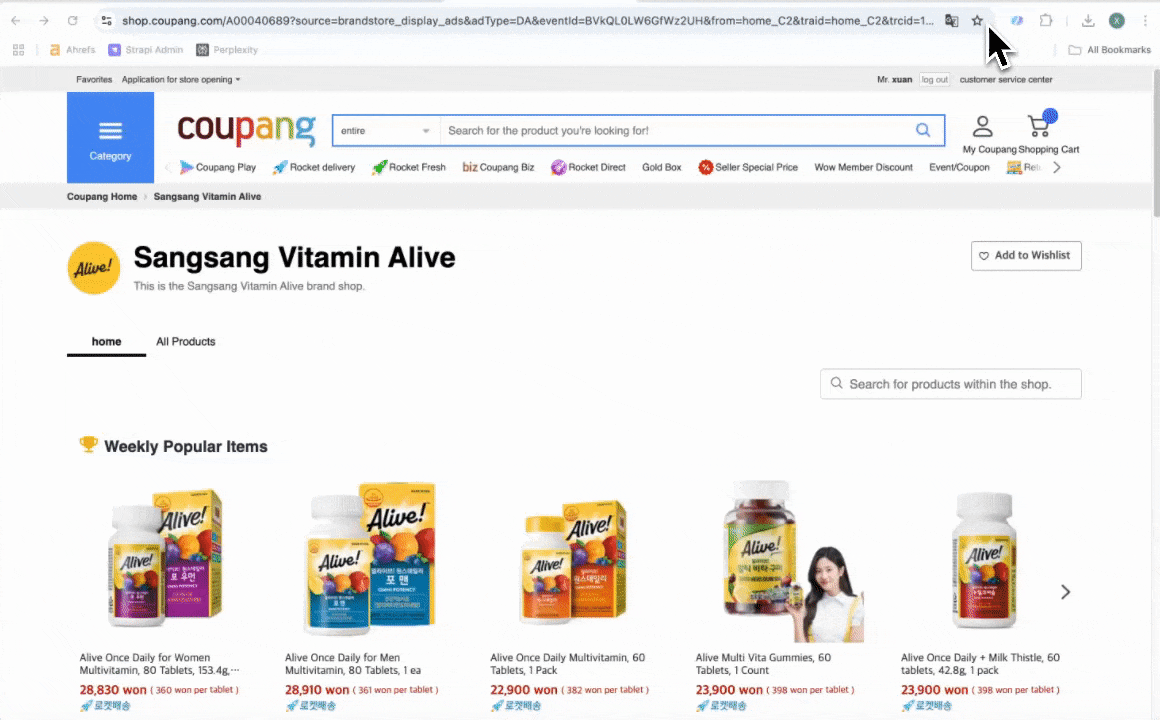
Task: Bookmark this page with star icon
Action: [x=977, y=21]
